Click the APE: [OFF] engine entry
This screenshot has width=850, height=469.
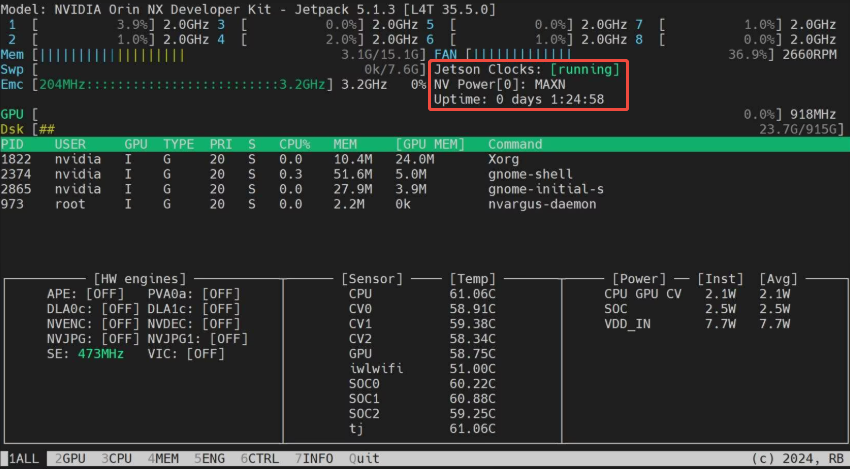coord(86,294)
